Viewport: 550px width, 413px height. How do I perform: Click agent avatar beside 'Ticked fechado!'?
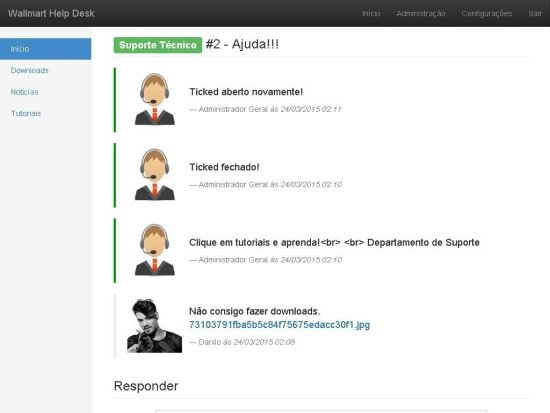155,174
